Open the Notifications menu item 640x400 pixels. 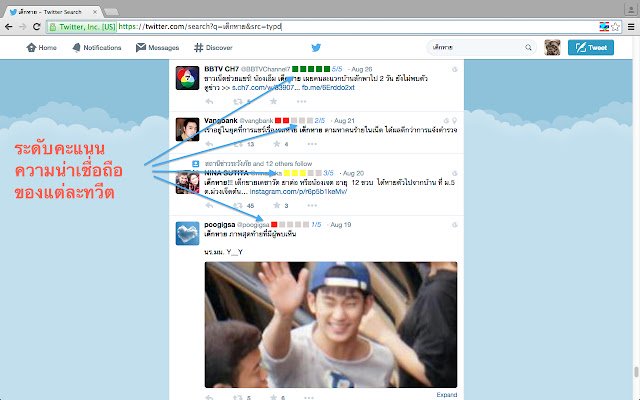[97, 48]
